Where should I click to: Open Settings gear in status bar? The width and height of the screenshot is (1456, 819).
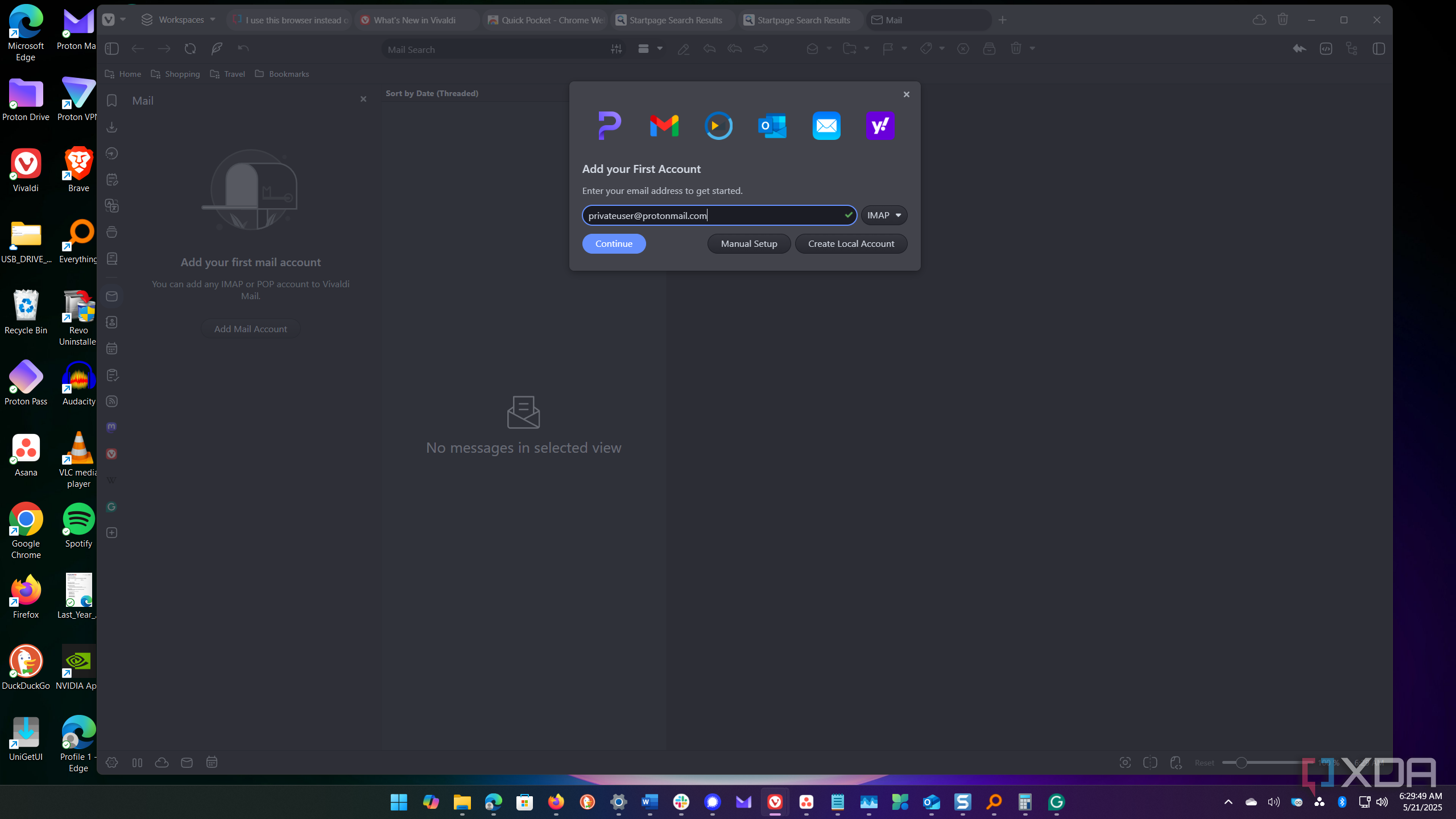(x=111, y=763)
